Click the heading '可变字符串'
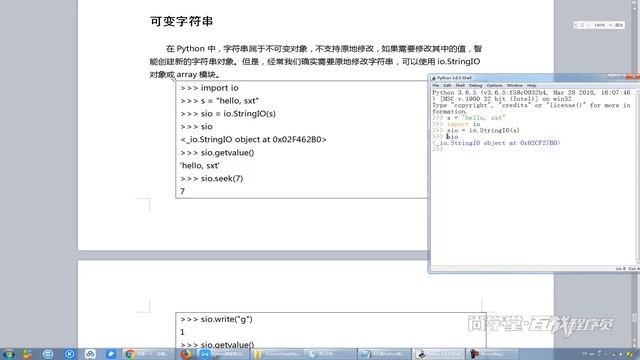 [181, 21]
